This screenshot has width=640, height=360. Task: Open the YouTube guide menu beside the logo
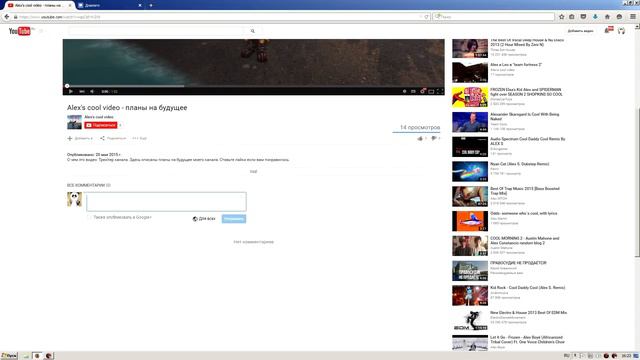(41, 31)
